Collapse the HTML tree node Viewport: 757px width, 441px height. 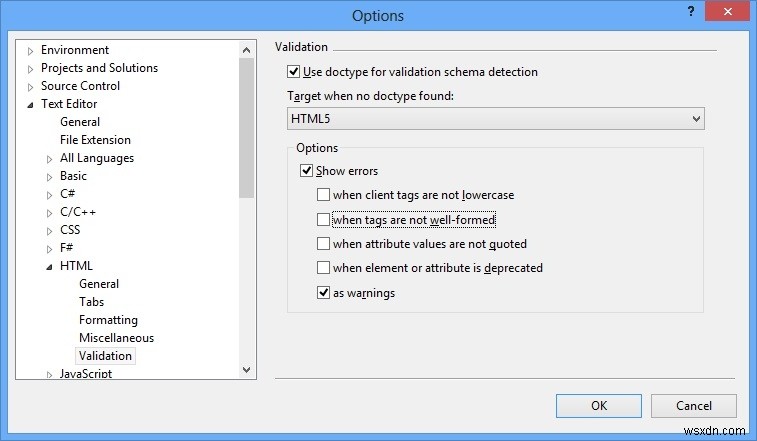pyautogui.click(x=50, y=267)
